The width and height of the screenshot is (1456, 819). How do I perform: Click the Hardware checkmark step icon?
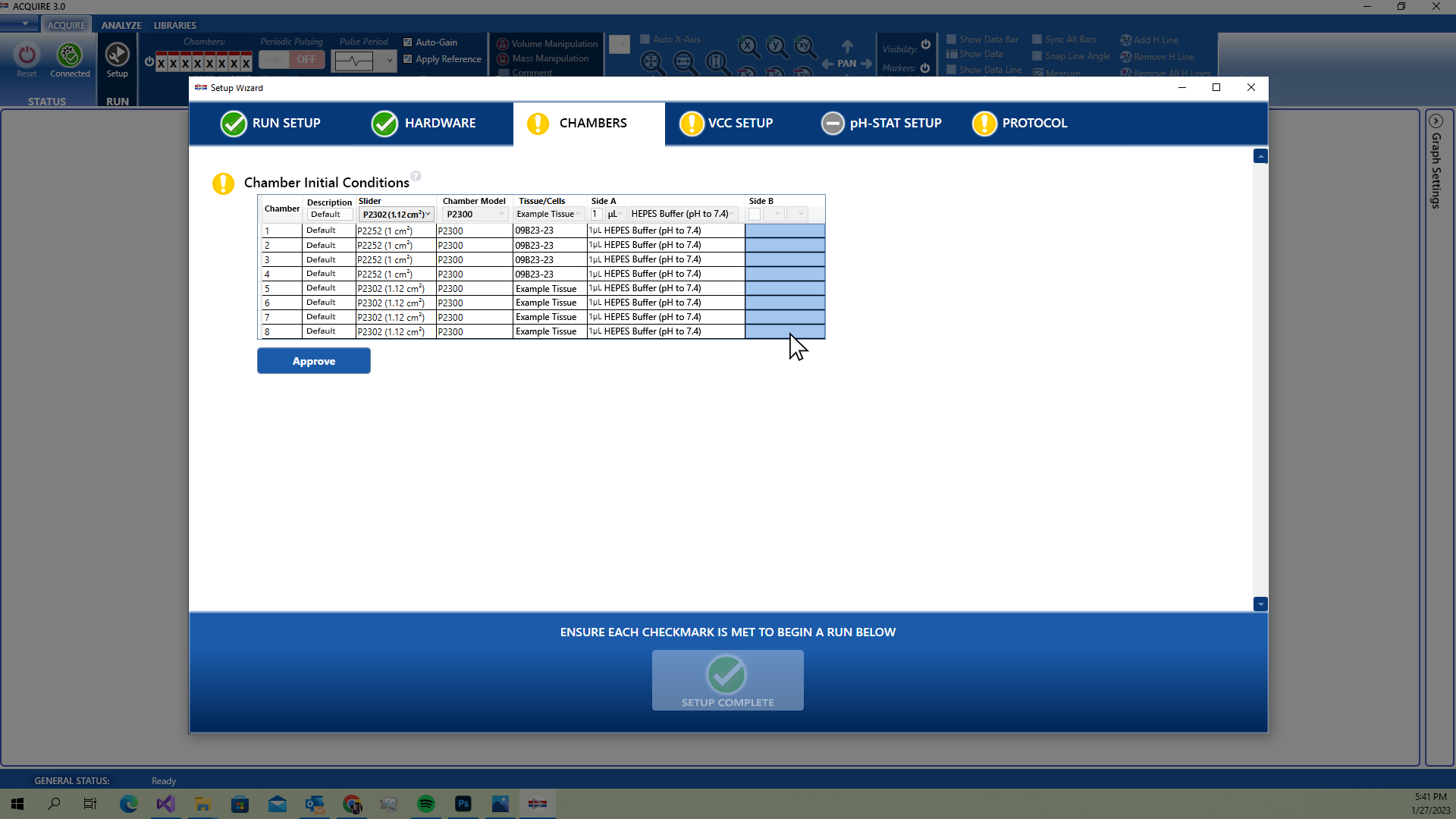click(x=384, y=124)
